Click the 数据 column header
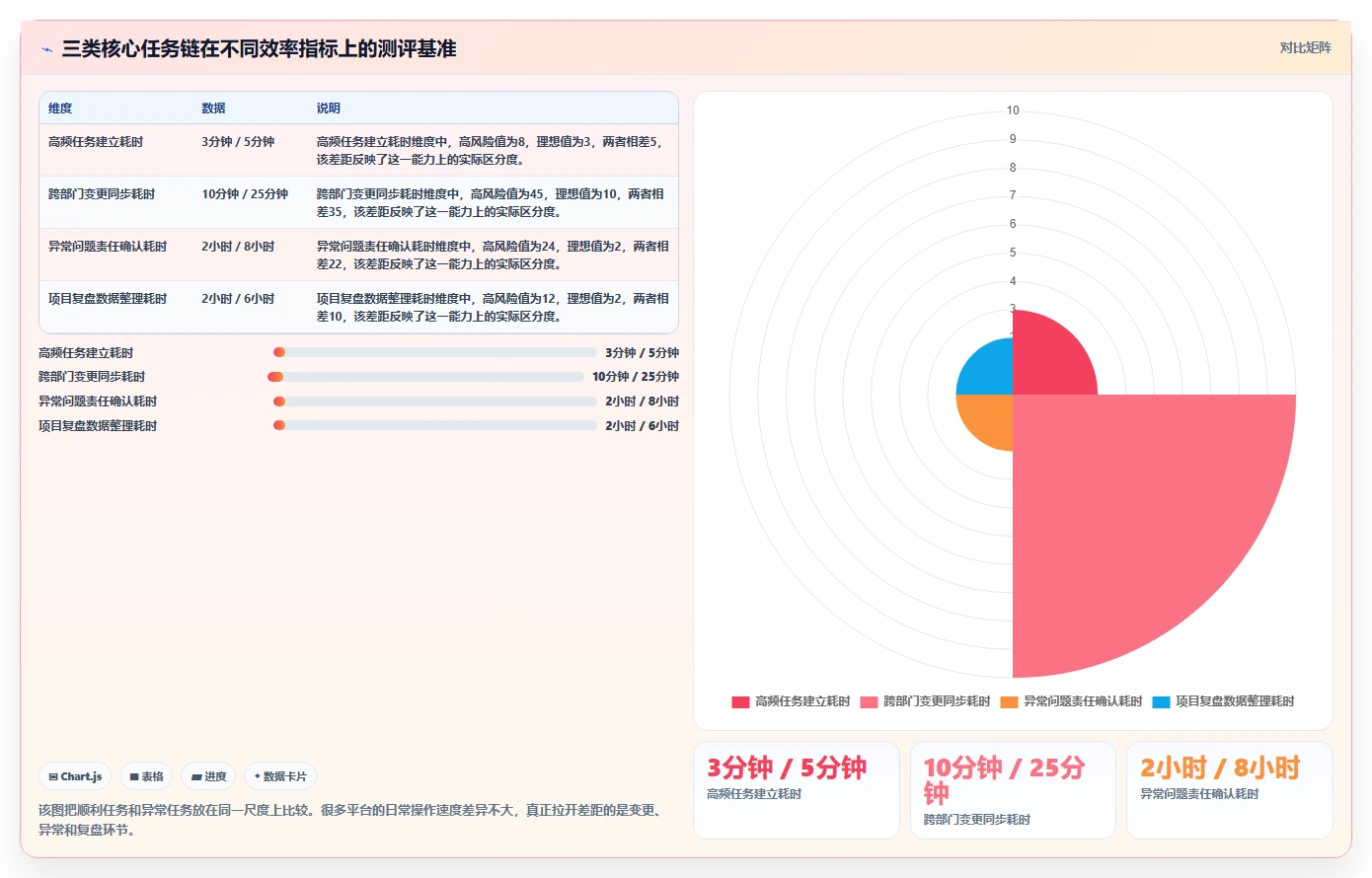1372x878 pixels. tap(214, 109)
